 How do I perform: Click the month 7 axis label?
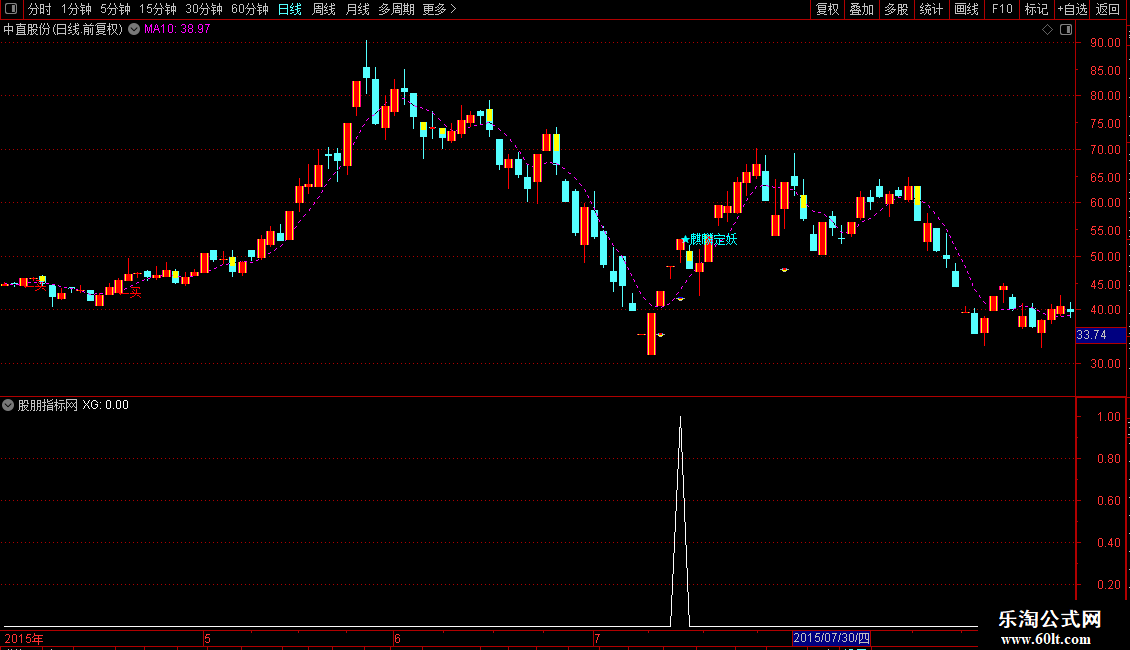(x=597, y=638)
